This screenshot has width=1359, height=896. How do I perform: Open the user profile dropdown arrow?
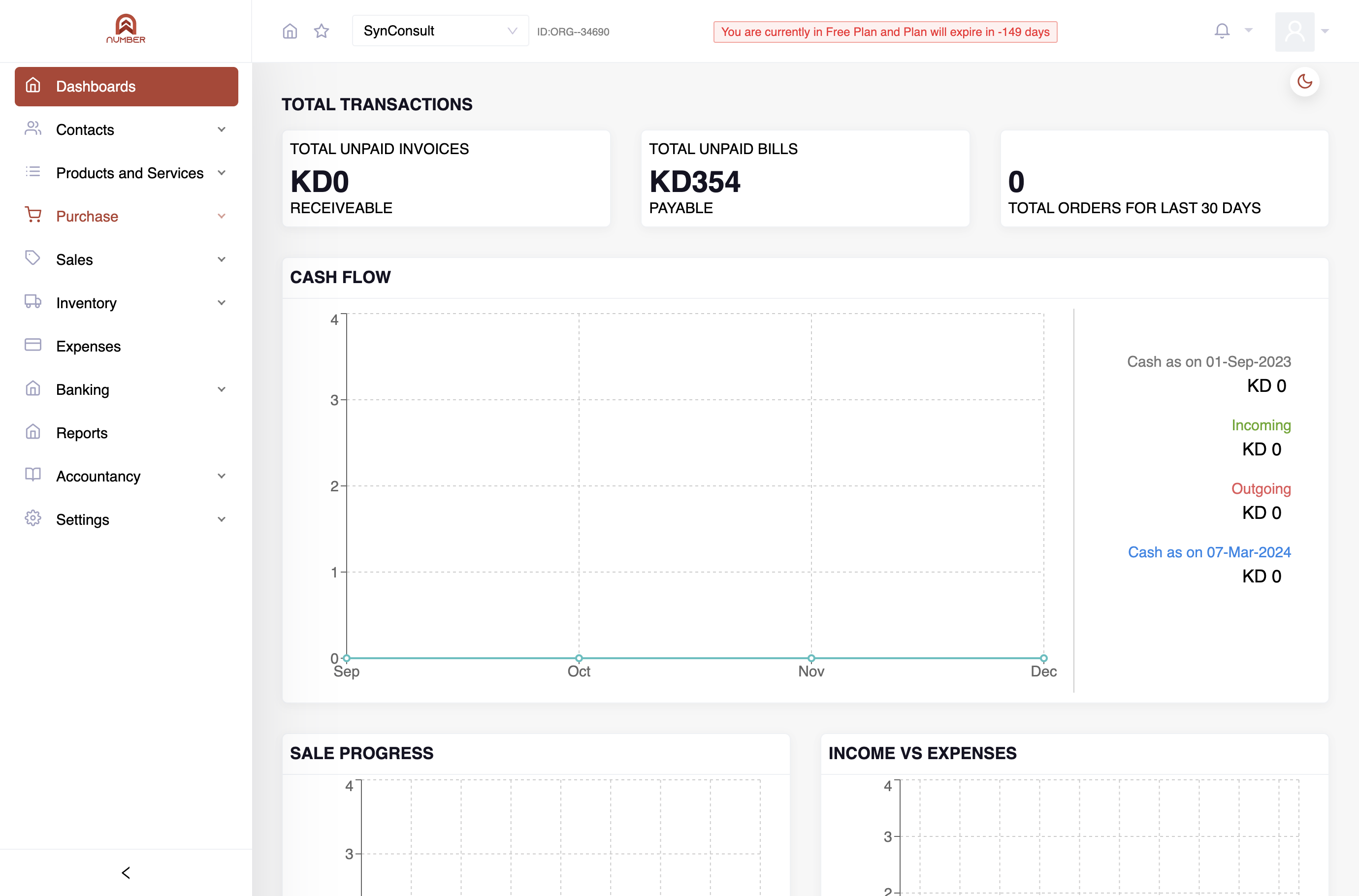pyautogui.click(x=1326, y=32)
